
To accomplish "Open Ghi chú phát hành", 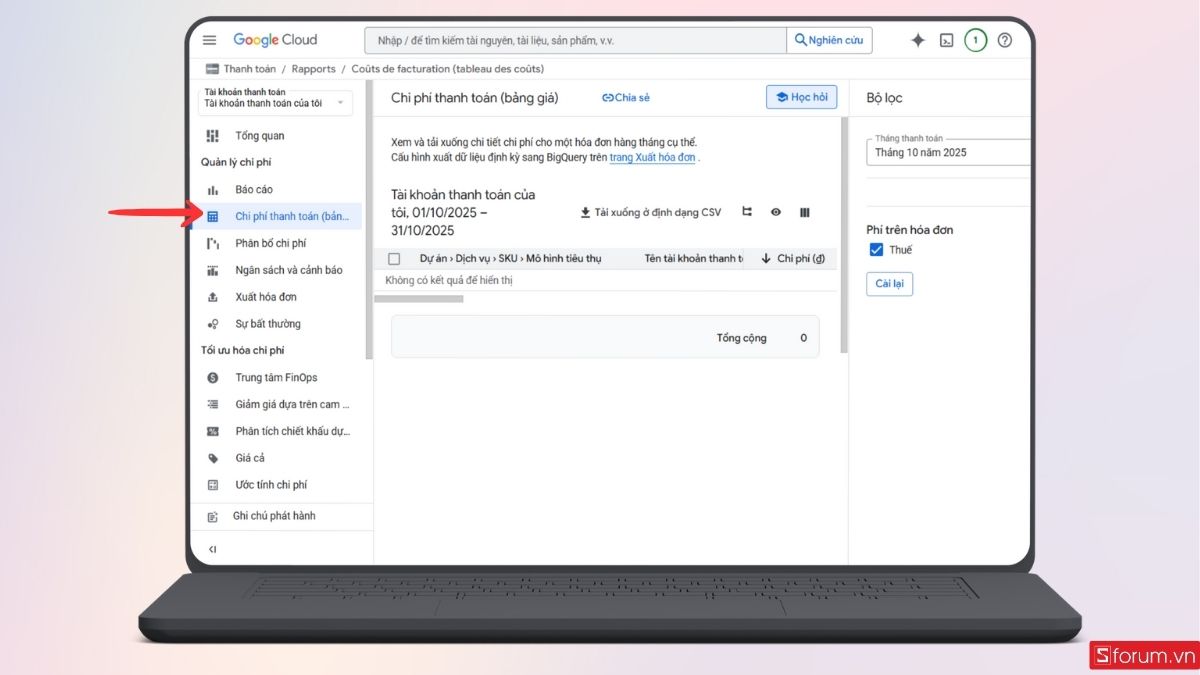I will (x=274, y=517).
